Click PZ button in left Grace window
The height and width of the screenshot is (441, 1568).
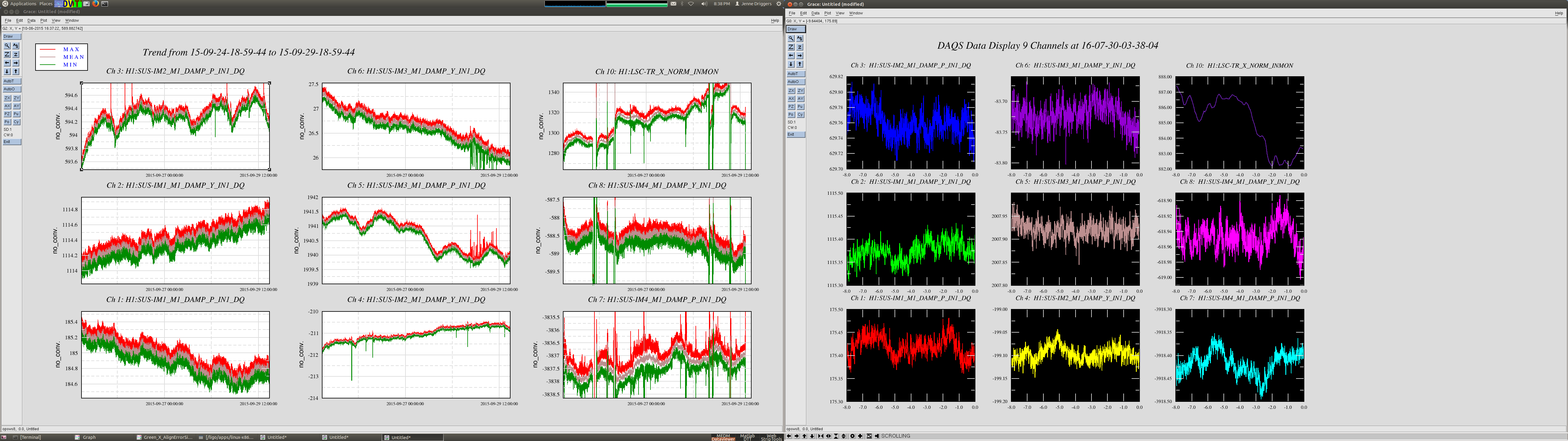click(x=7, y=114)
